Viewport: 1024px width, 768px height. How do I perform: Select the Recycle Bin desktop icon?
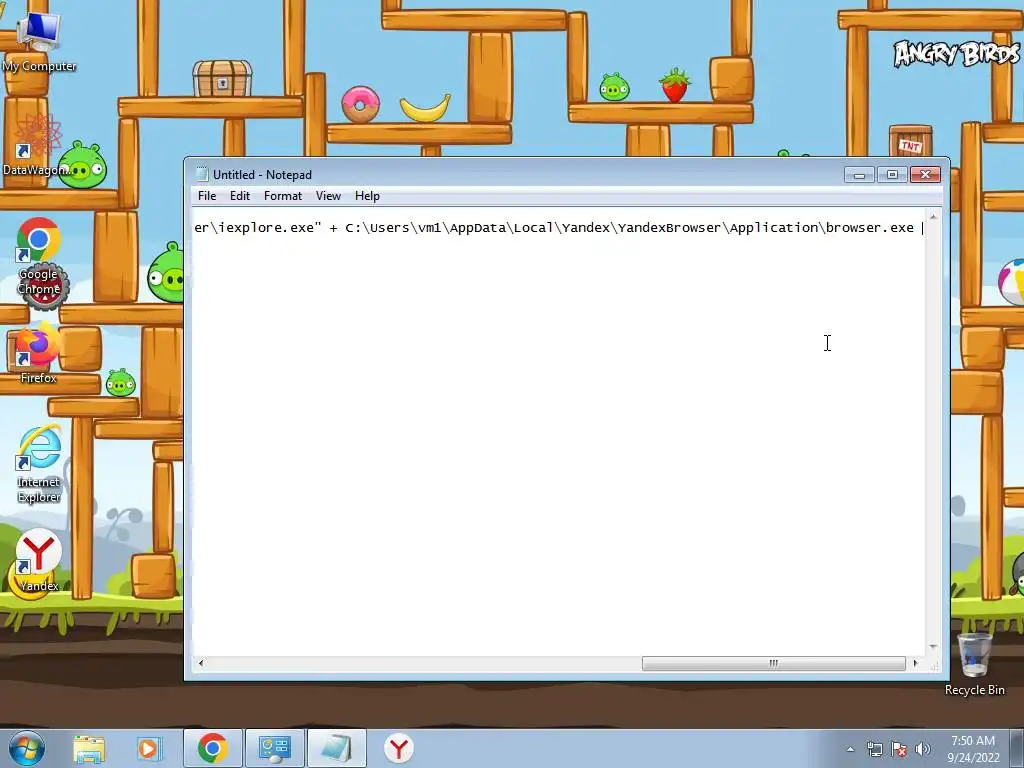pos(974,664)
